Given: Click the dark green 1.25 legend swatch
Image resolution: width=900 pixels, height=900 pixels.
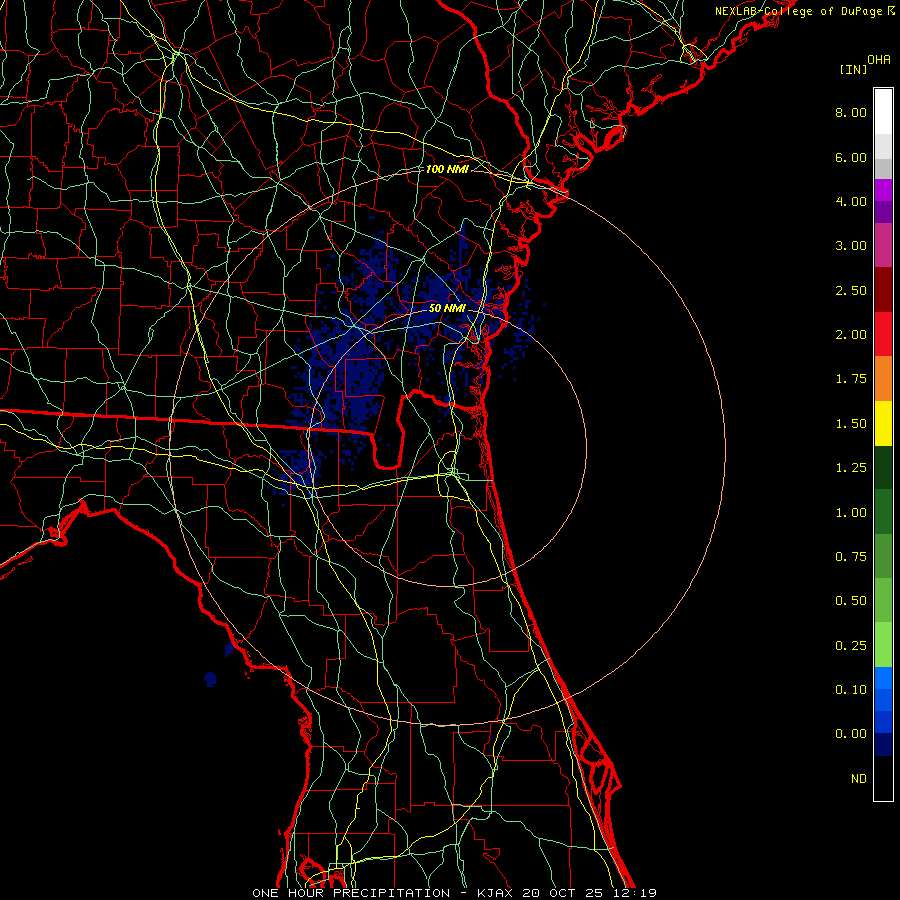Looking at the screenshot, I should [883, 467].
